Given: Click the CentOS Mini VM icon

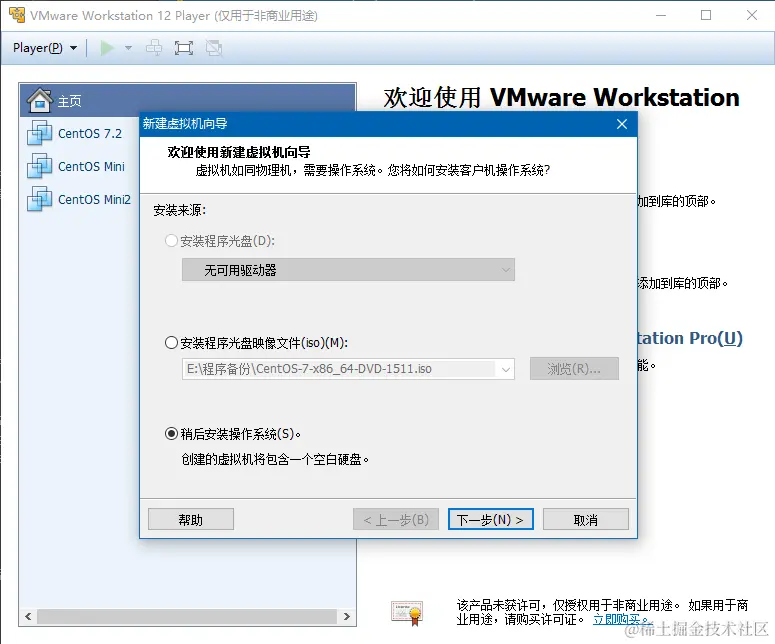Looking at the screenshot, I should click(40, 166).
